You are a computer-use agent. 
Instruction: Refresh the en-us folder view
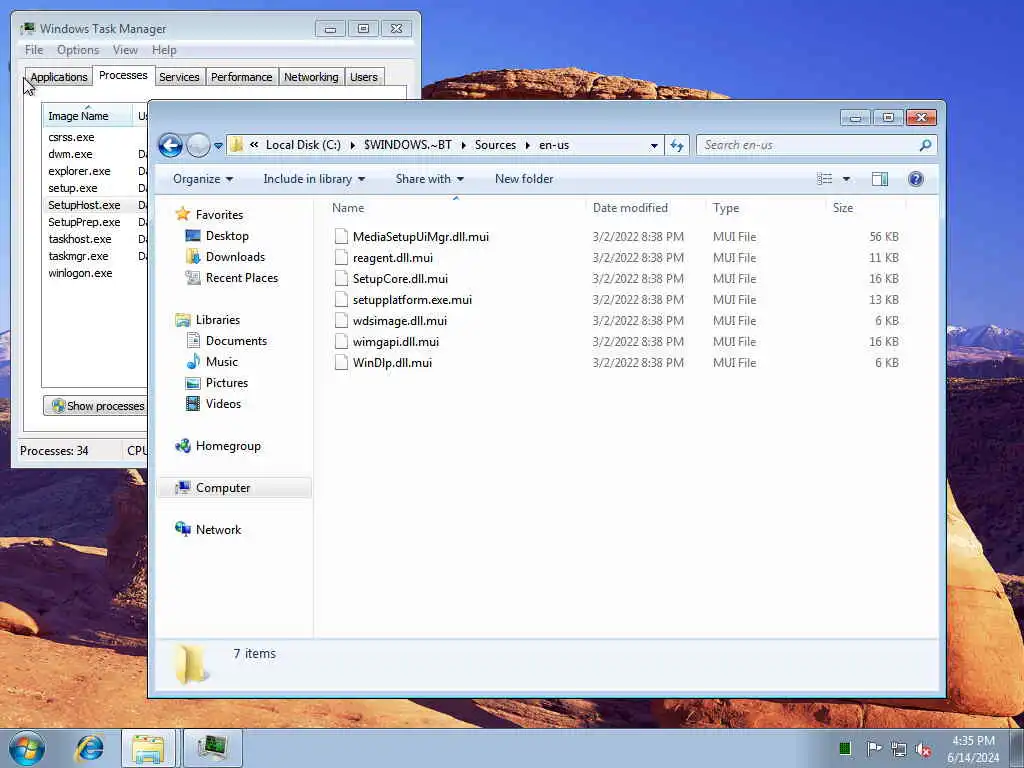pos(677,146)
